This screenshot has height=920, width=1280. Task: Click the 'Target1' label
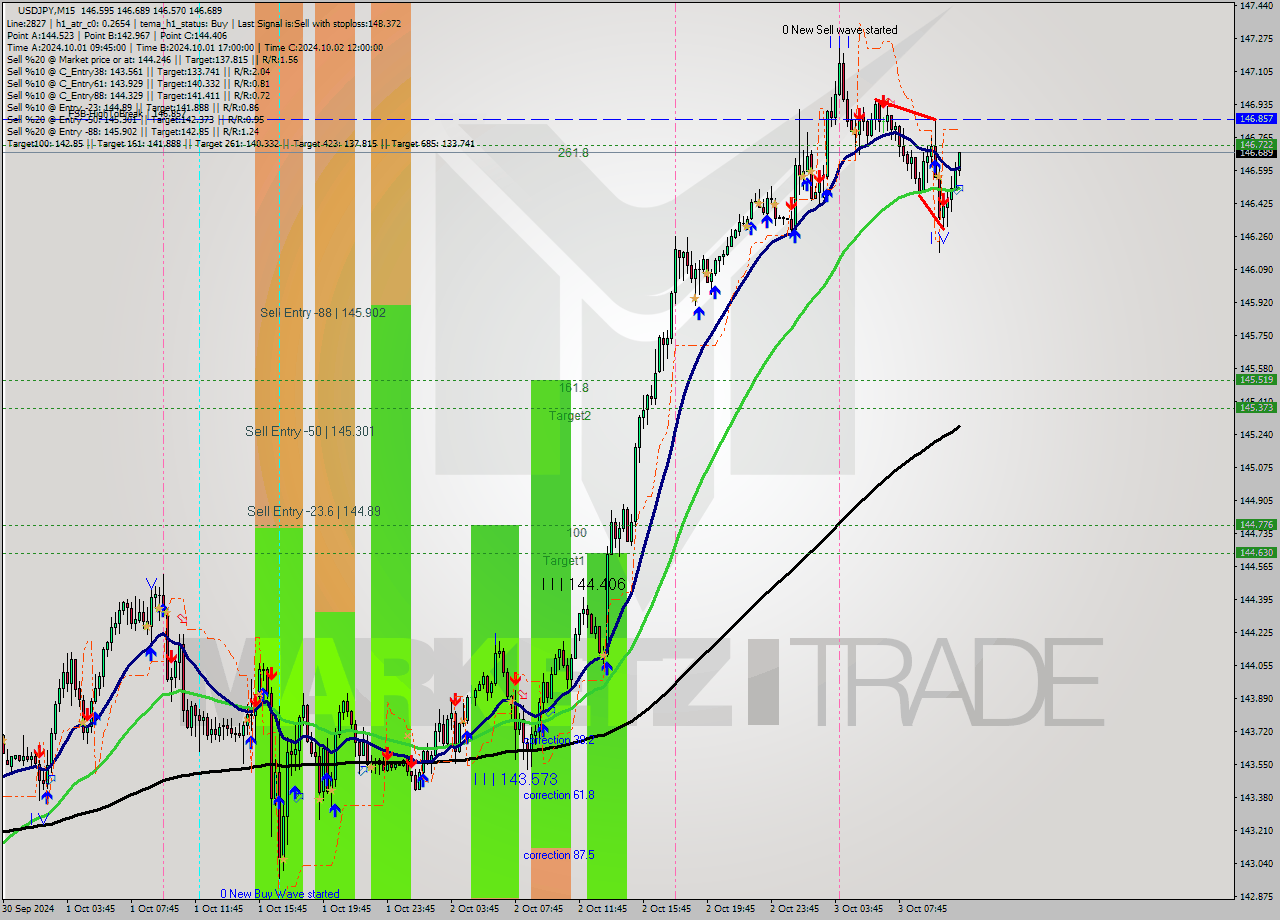(564, 561)
